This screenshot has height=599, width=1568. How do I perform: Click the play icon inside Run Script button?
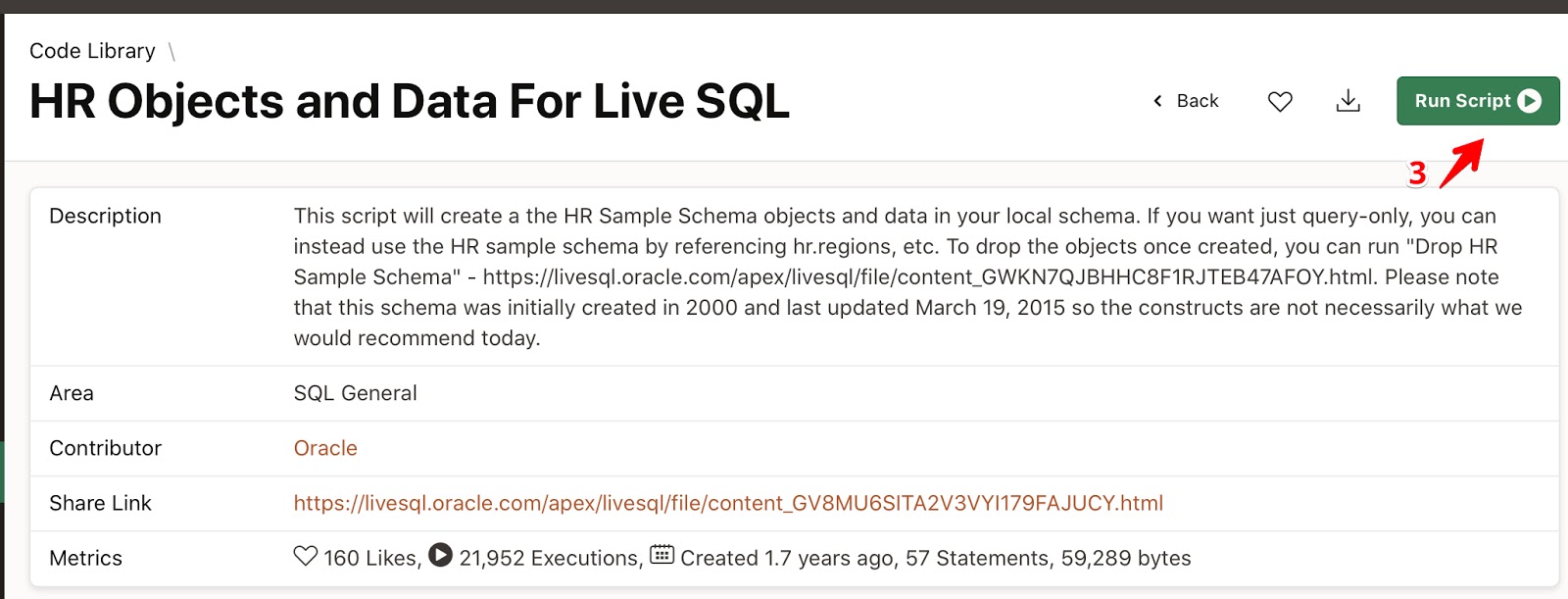click(1529, 100)
